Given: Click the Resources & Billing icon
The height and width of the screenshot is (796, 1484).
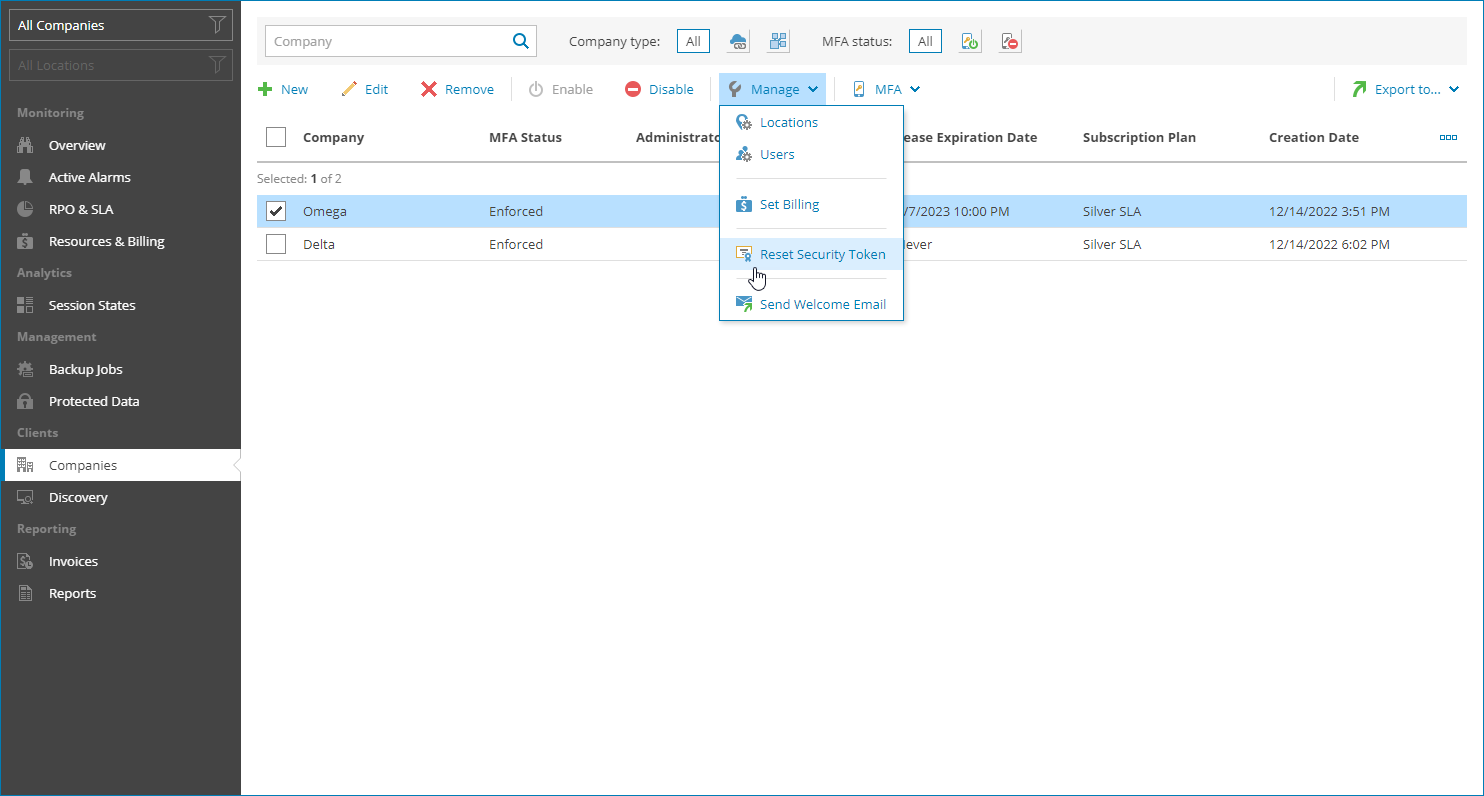Looking at the screenshot, I should 26,241.
